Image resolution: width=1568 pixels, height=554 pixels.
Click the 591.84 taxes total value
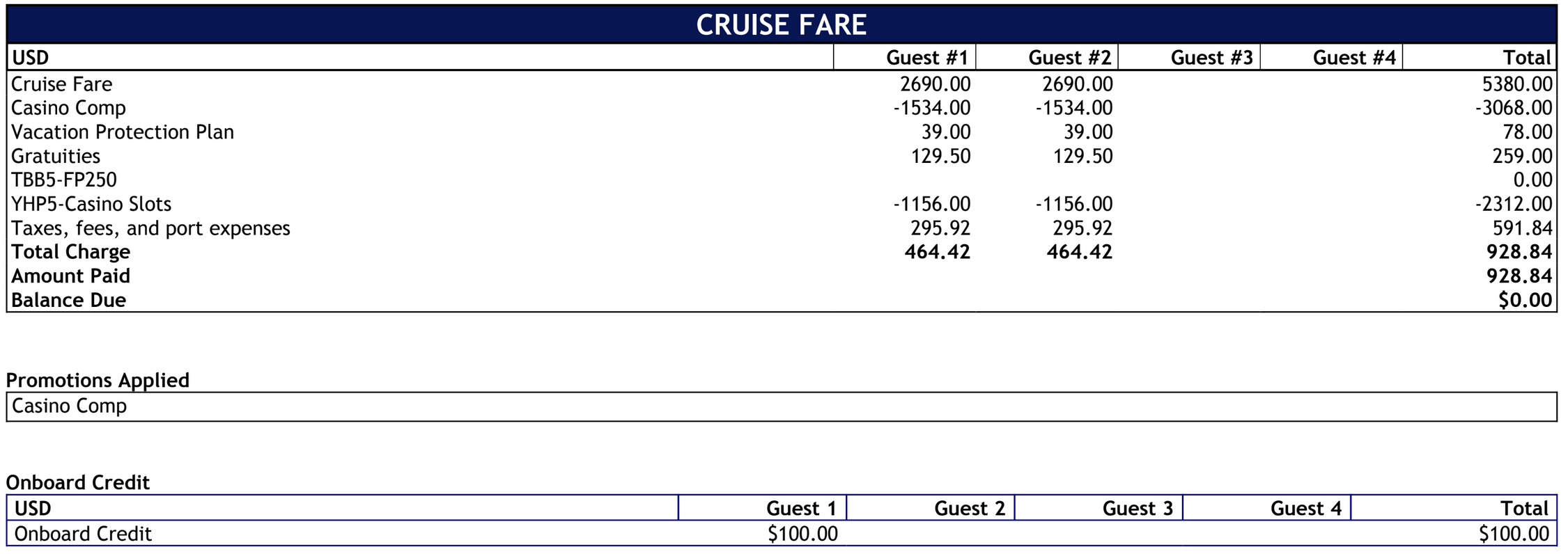click(1522, 228)
